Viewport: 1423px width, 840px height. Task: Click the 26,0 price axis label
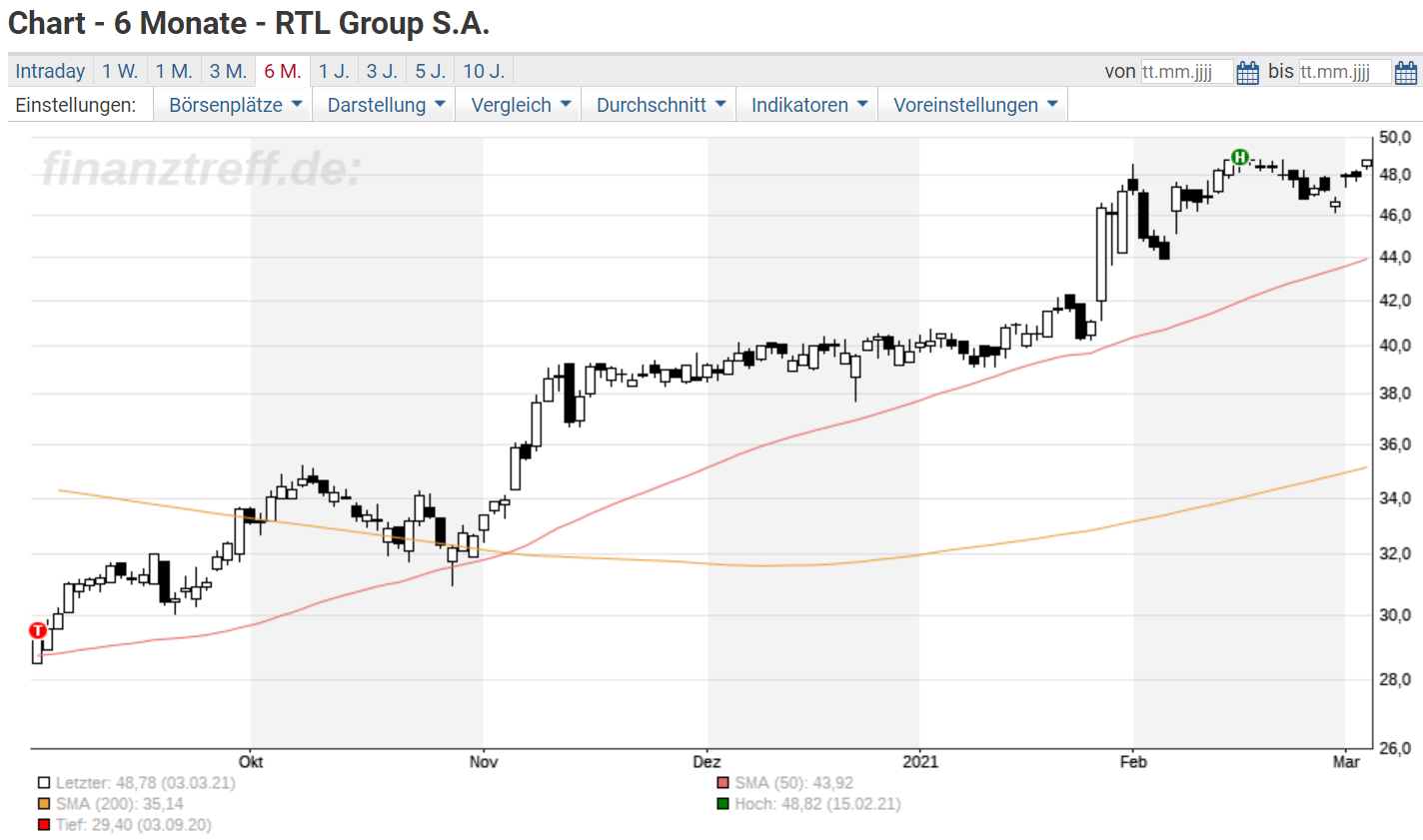1395,748
